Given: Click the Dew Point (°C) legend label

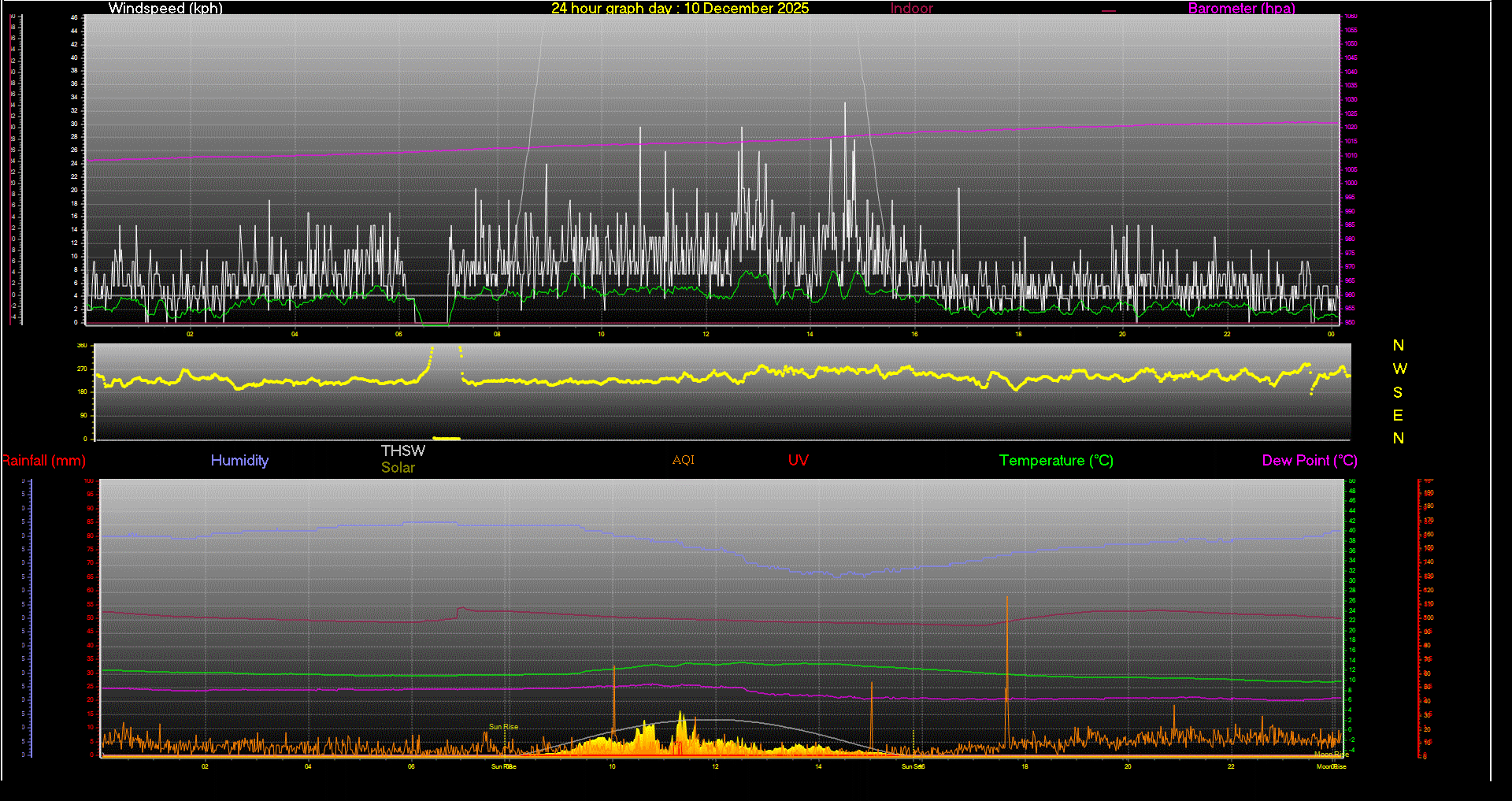Looking at the screenshot, I should coord(1310,461).
